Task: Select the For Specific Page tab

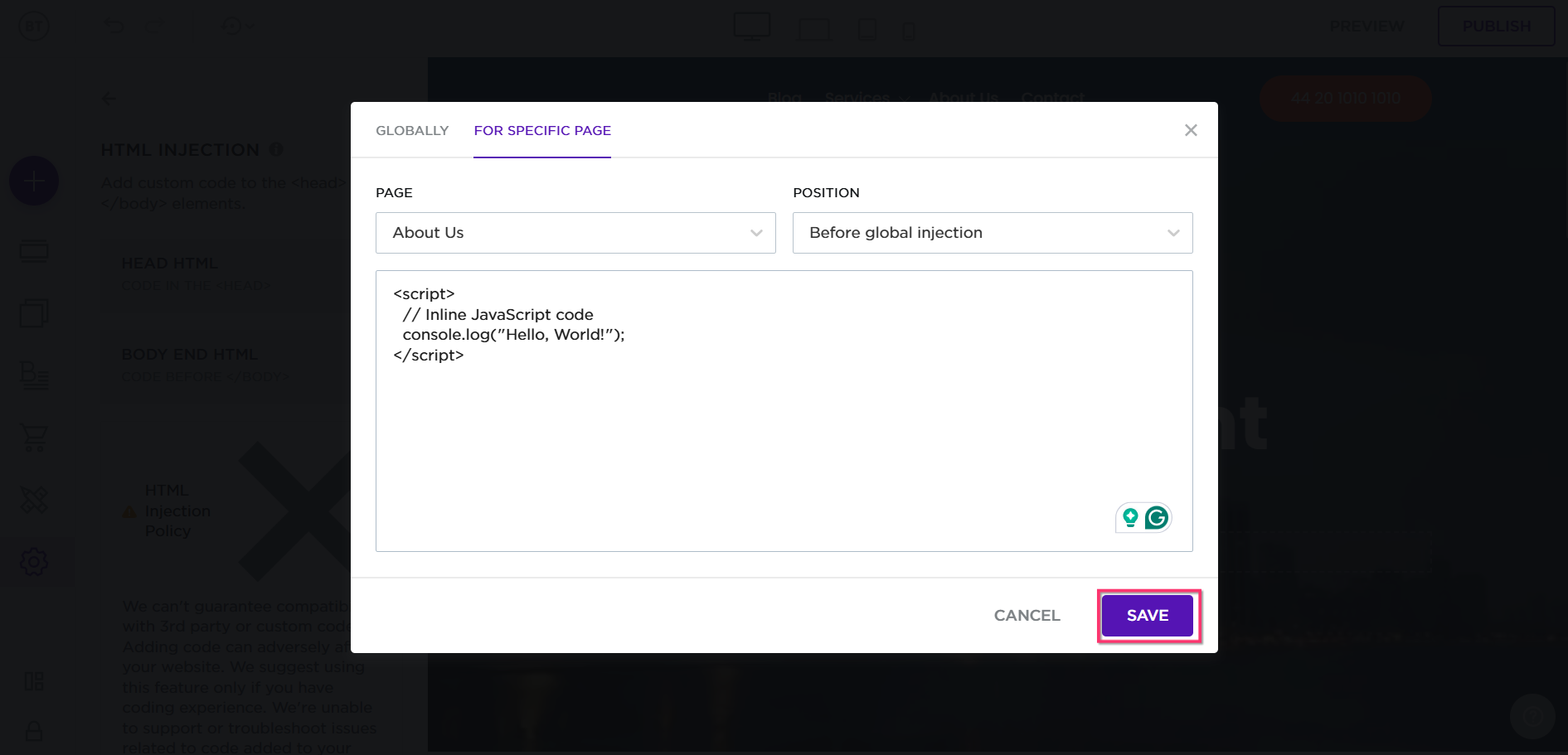Action: 542,130
